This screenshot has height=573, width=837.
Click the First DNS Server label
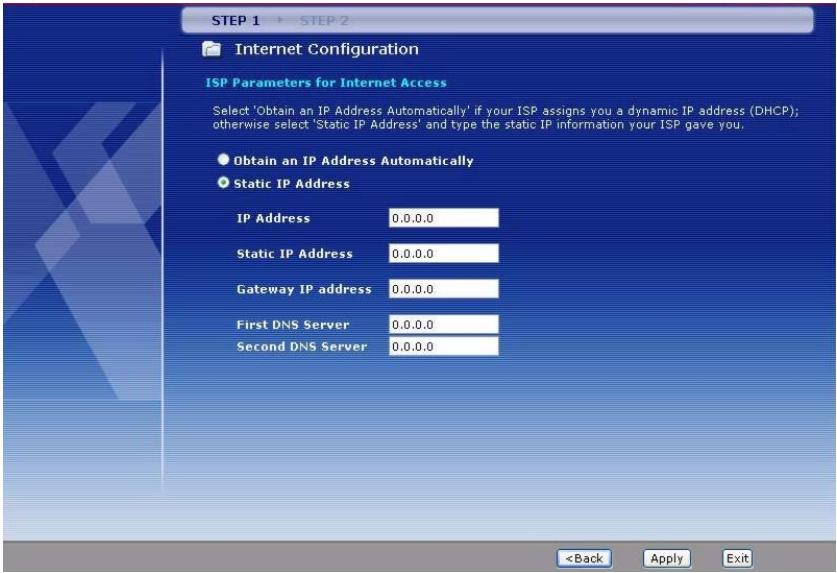coord(285,325)
